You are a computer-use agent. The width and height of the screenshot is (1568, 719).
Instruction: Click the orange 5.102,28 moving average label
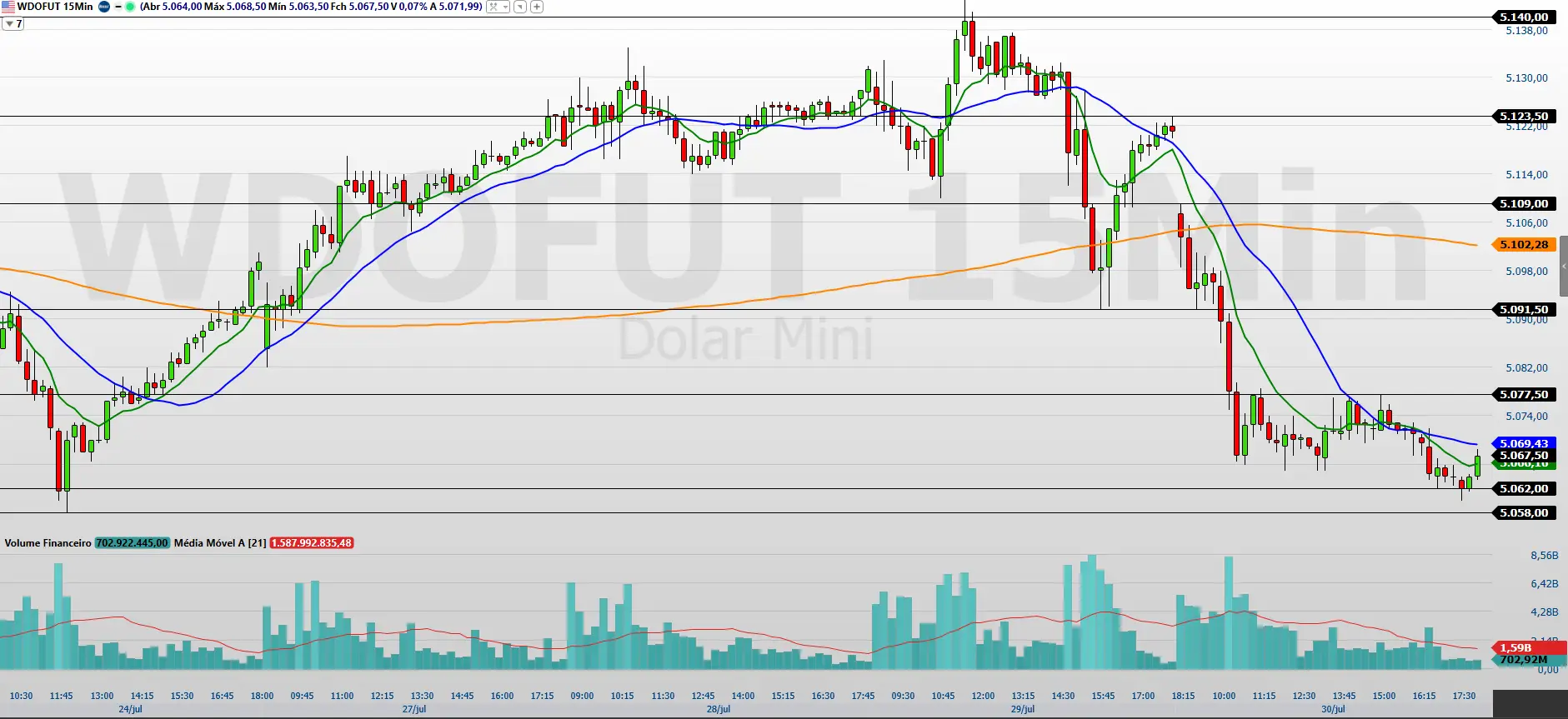click(x=1523, y=244)
